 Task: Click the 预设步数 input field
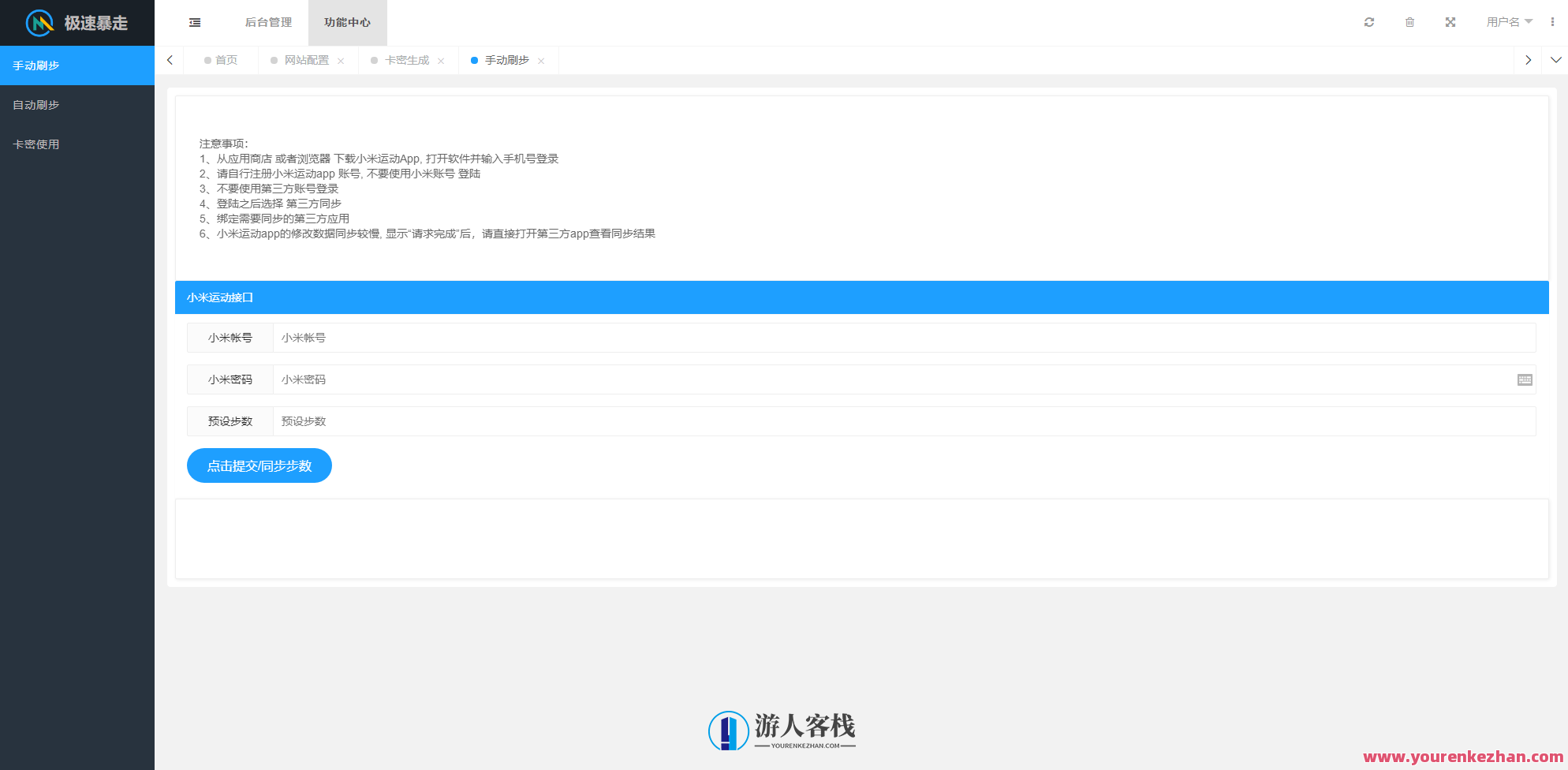click(x=552, y=421)
